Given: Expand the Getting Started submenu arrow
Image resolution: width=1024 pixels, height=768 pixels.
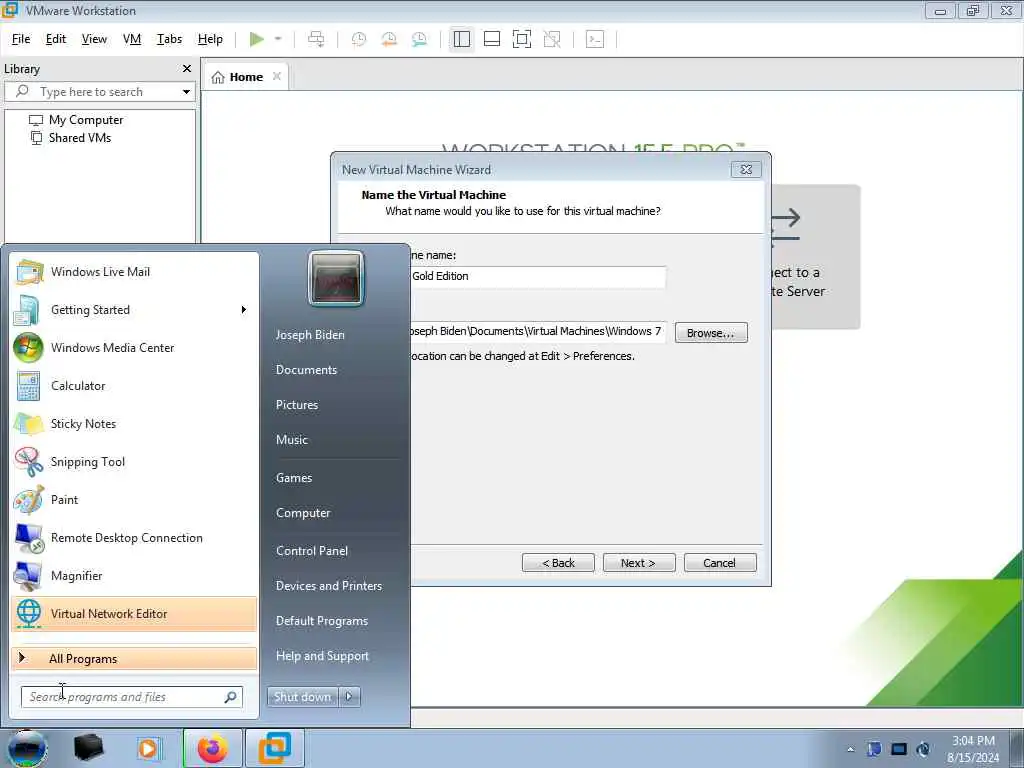Looking at the screenshot, I should [244, 310].
